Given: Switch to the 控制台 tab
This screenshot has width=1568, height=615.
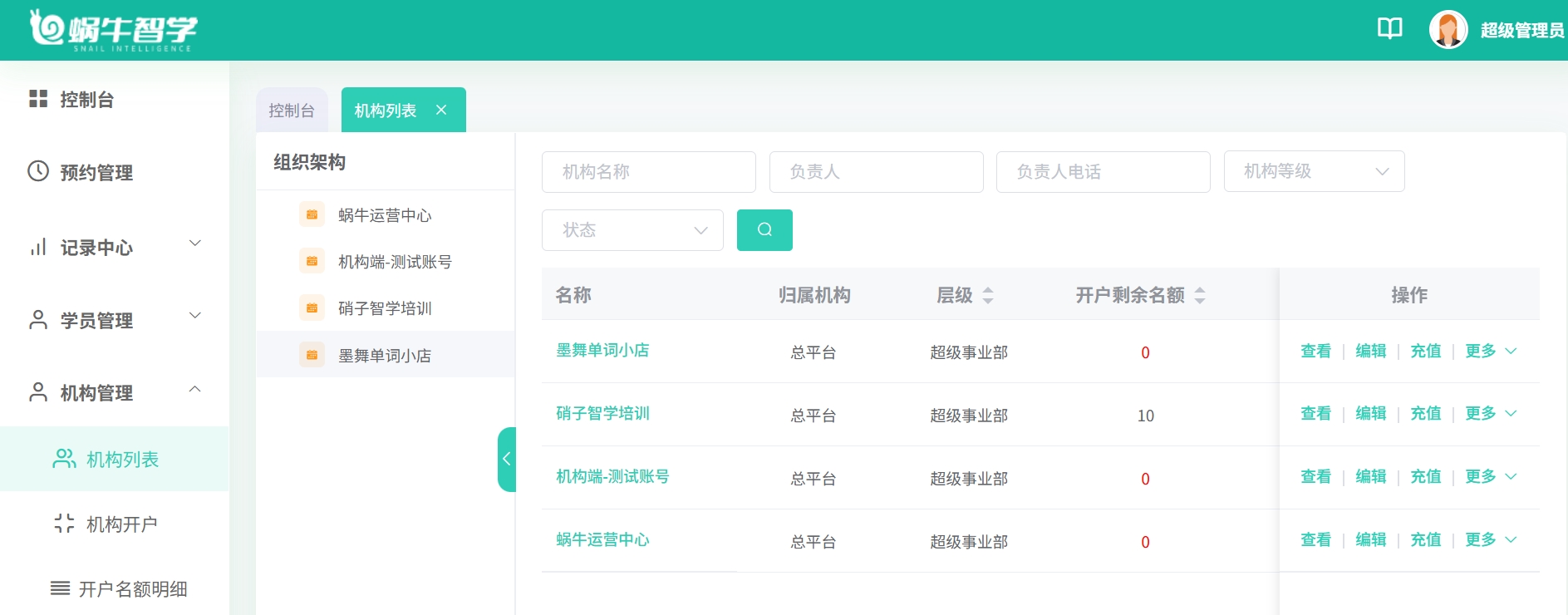Looking at the screenshot, I should (x=292, y=110).
